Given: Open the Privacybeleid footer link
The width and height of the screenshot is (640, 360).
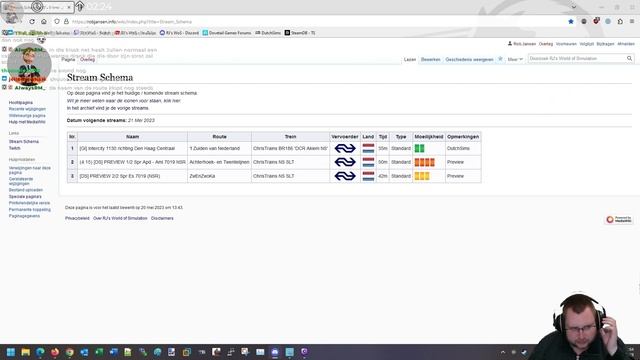Looking at the screenshot, I should [x=77, y=218].
